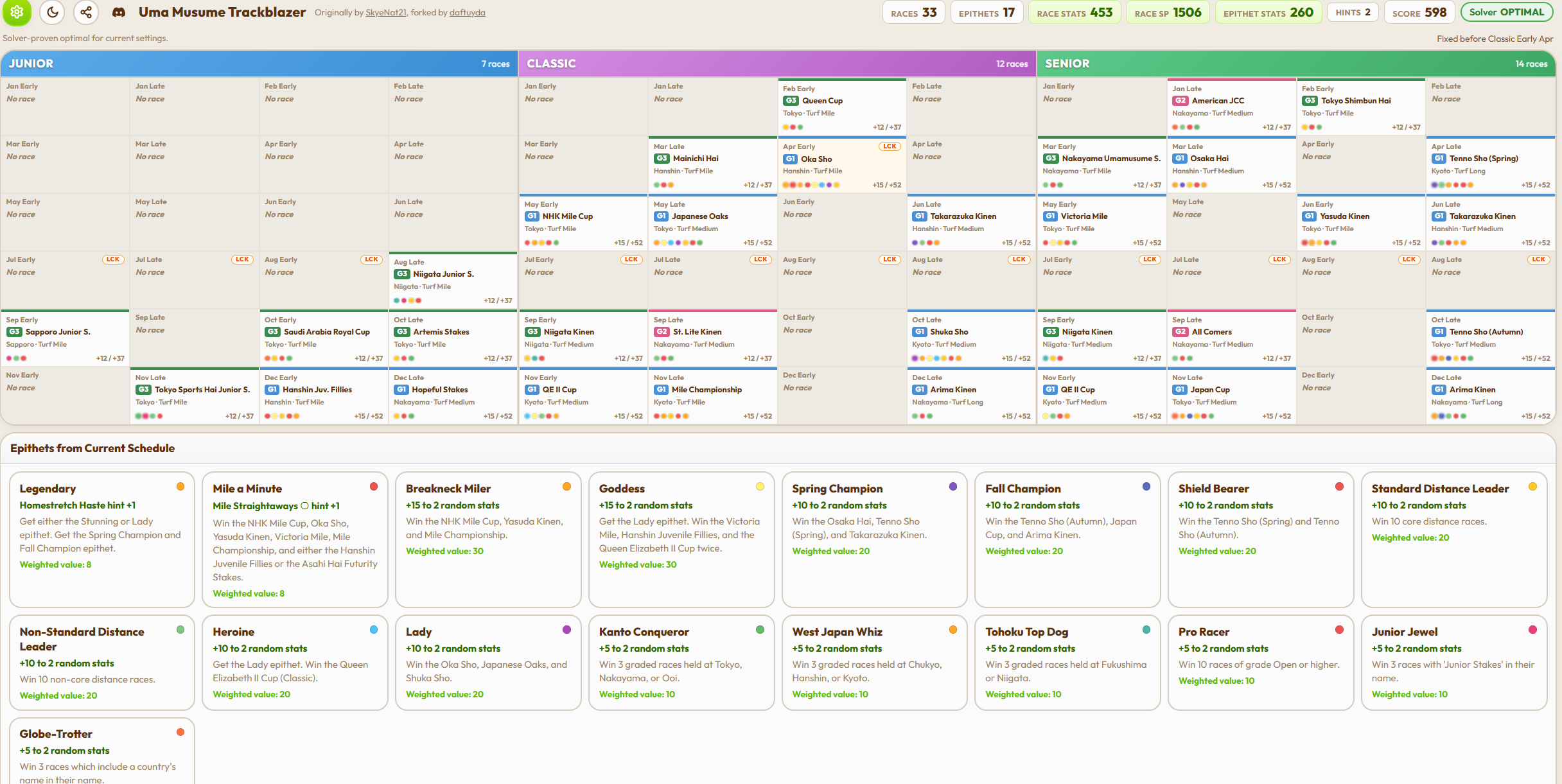1562x784 pixels.
Task: Click the G3 badge on Tokyo Shimbun Hai
Action: [x=1310, y=101]
